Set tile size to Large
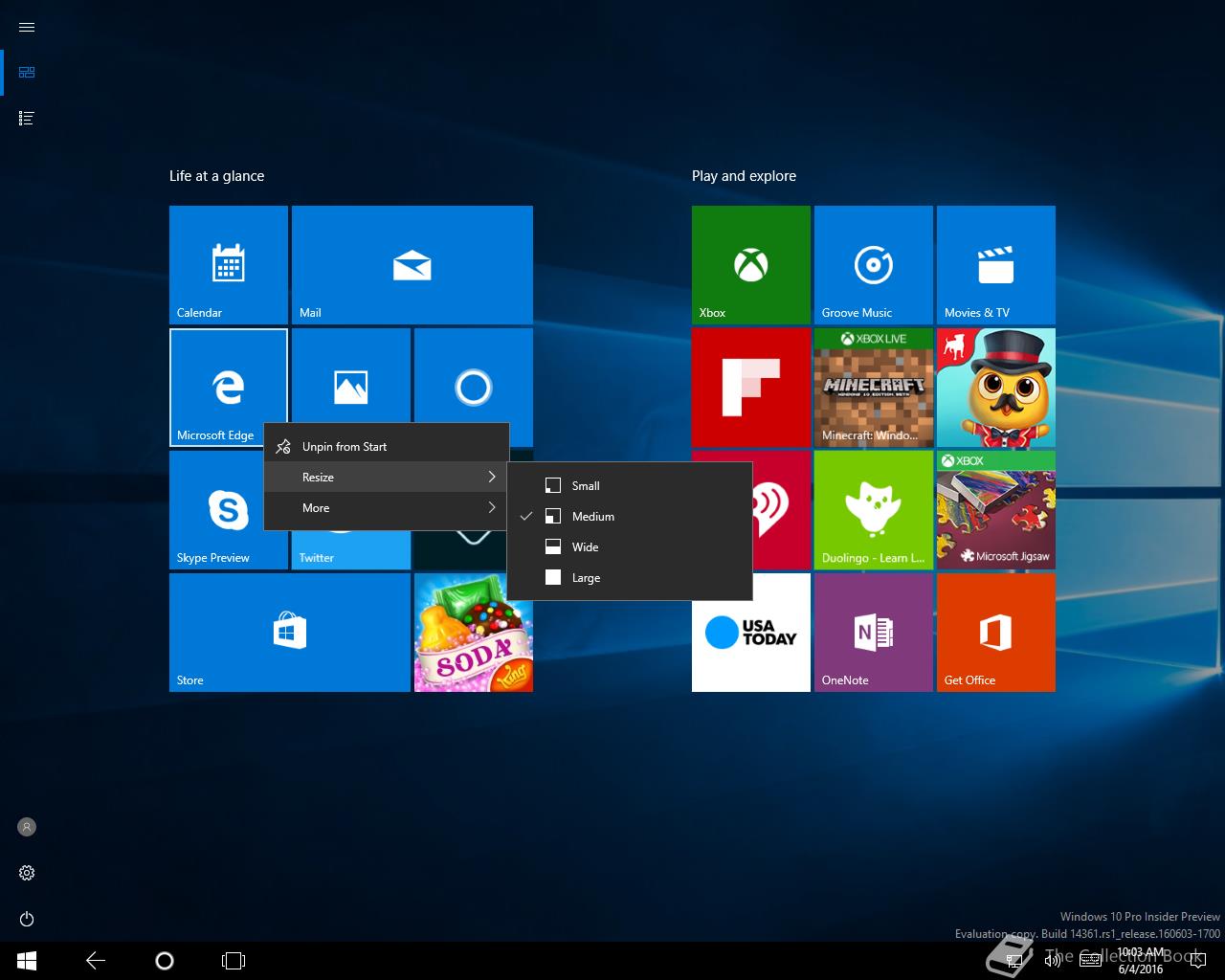This screenshot has width=1225, height=980. pyautogui.click(x=630, y=578)
